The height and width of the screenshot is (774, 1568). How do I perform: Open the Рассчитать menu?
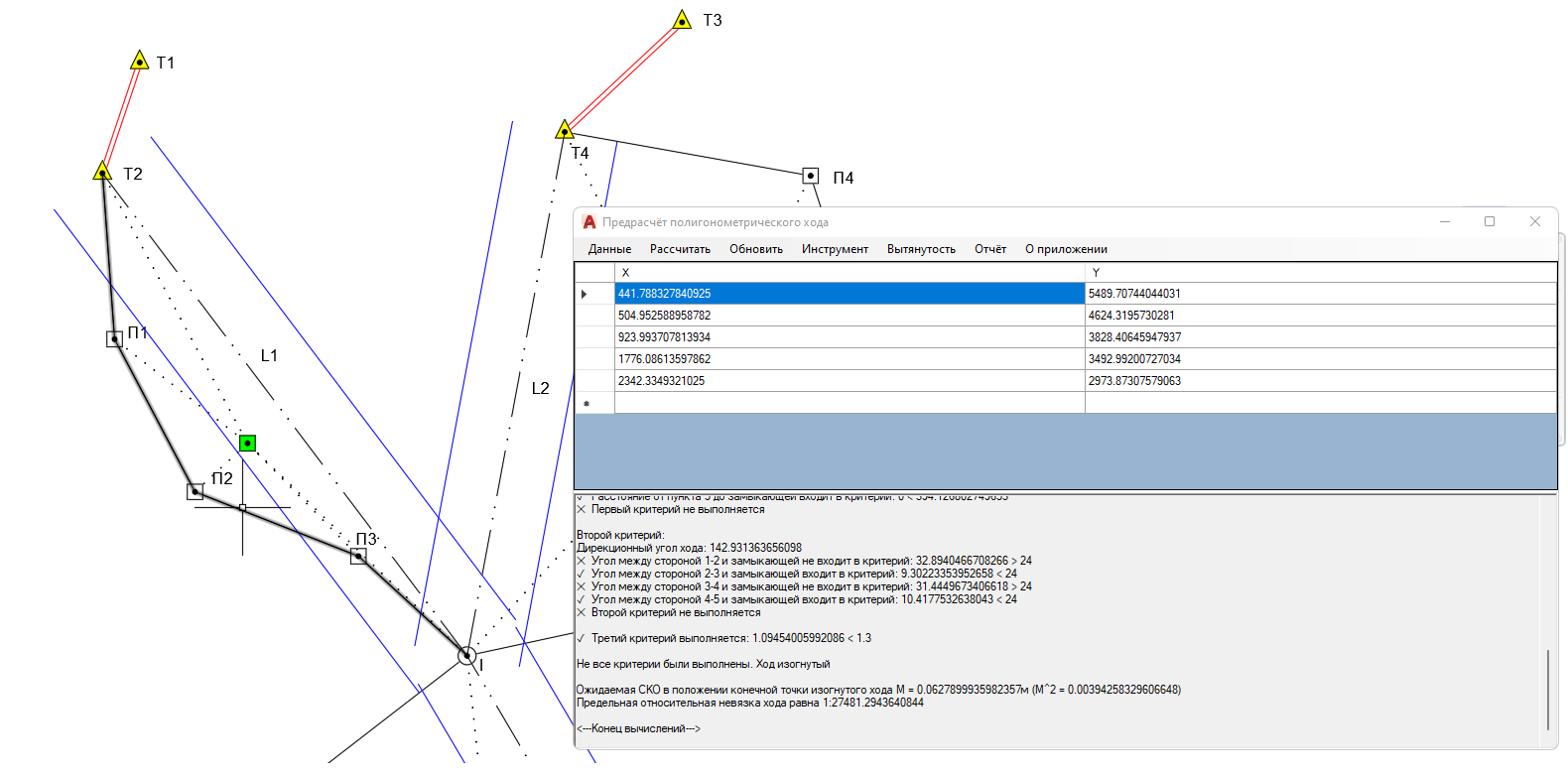coord(680,249)
